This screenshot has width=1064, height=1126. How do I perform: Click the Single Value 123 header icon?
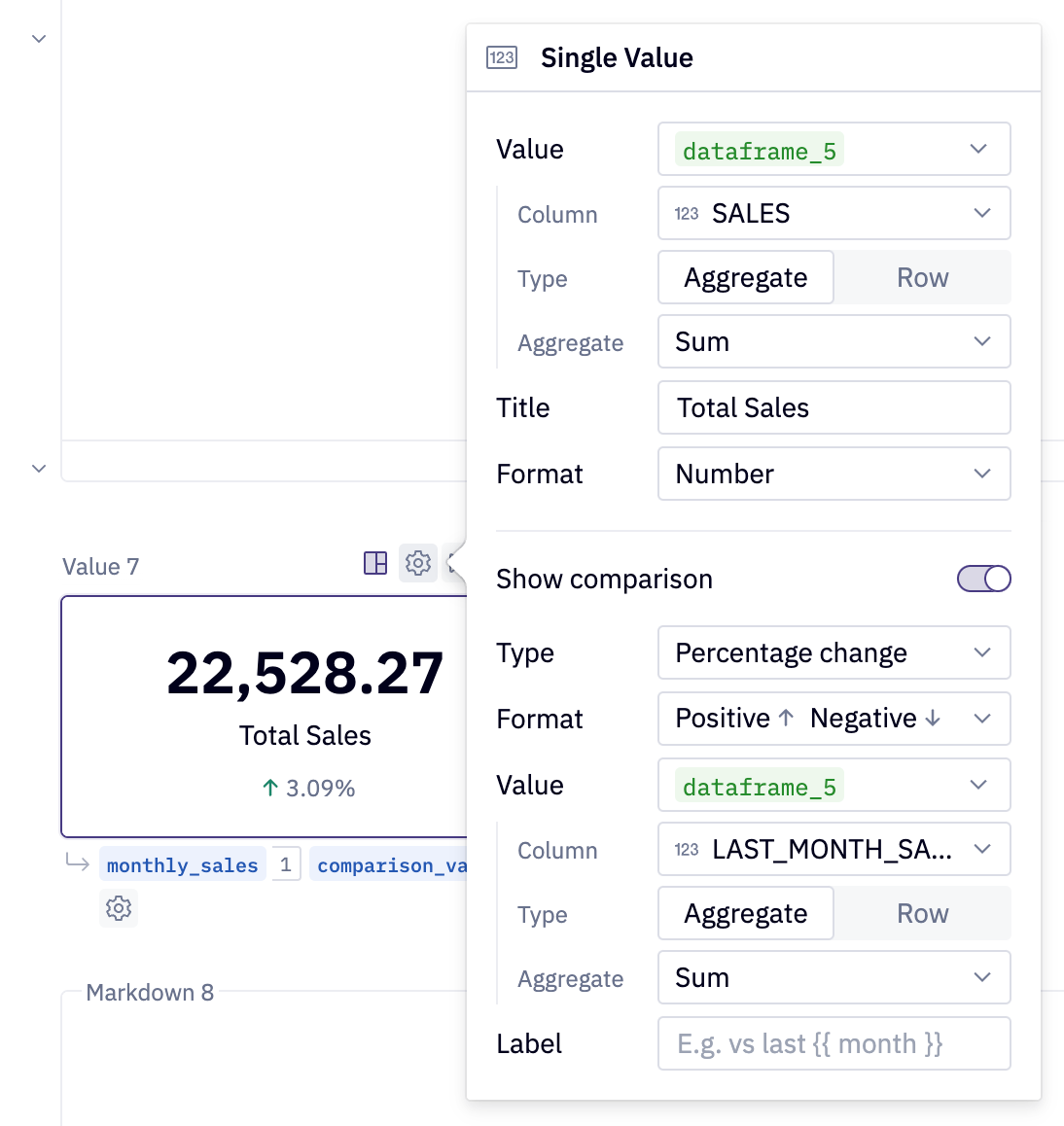pyautogui.click(x=502, y=57)
